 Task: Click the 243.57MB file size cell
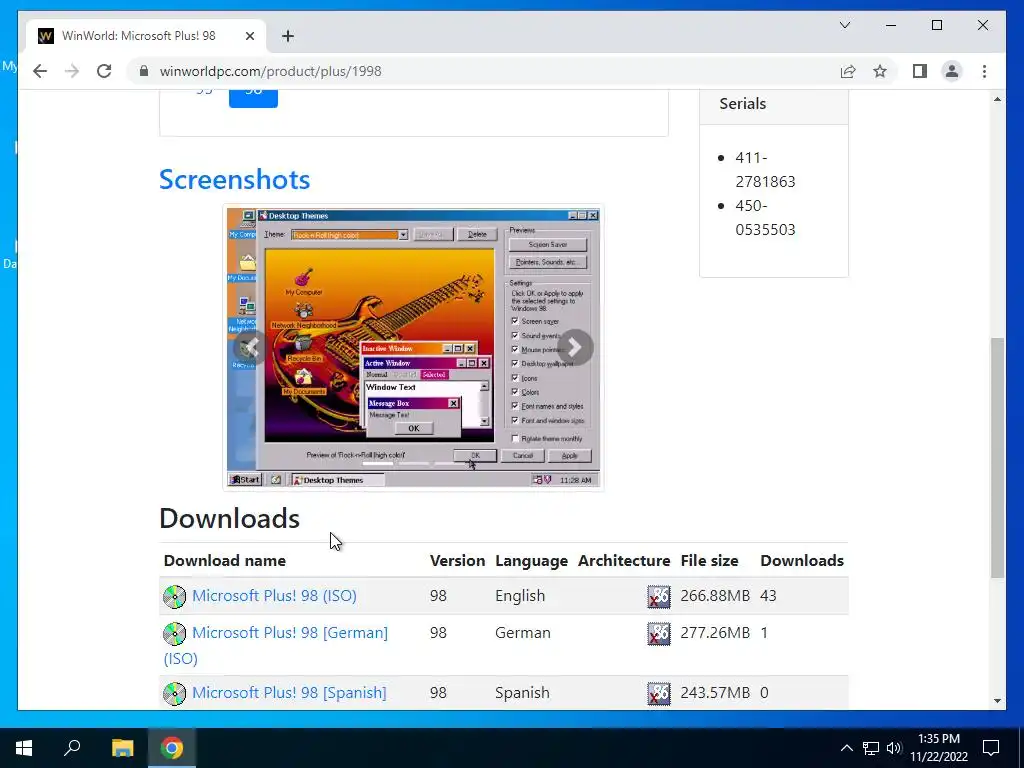715,692
